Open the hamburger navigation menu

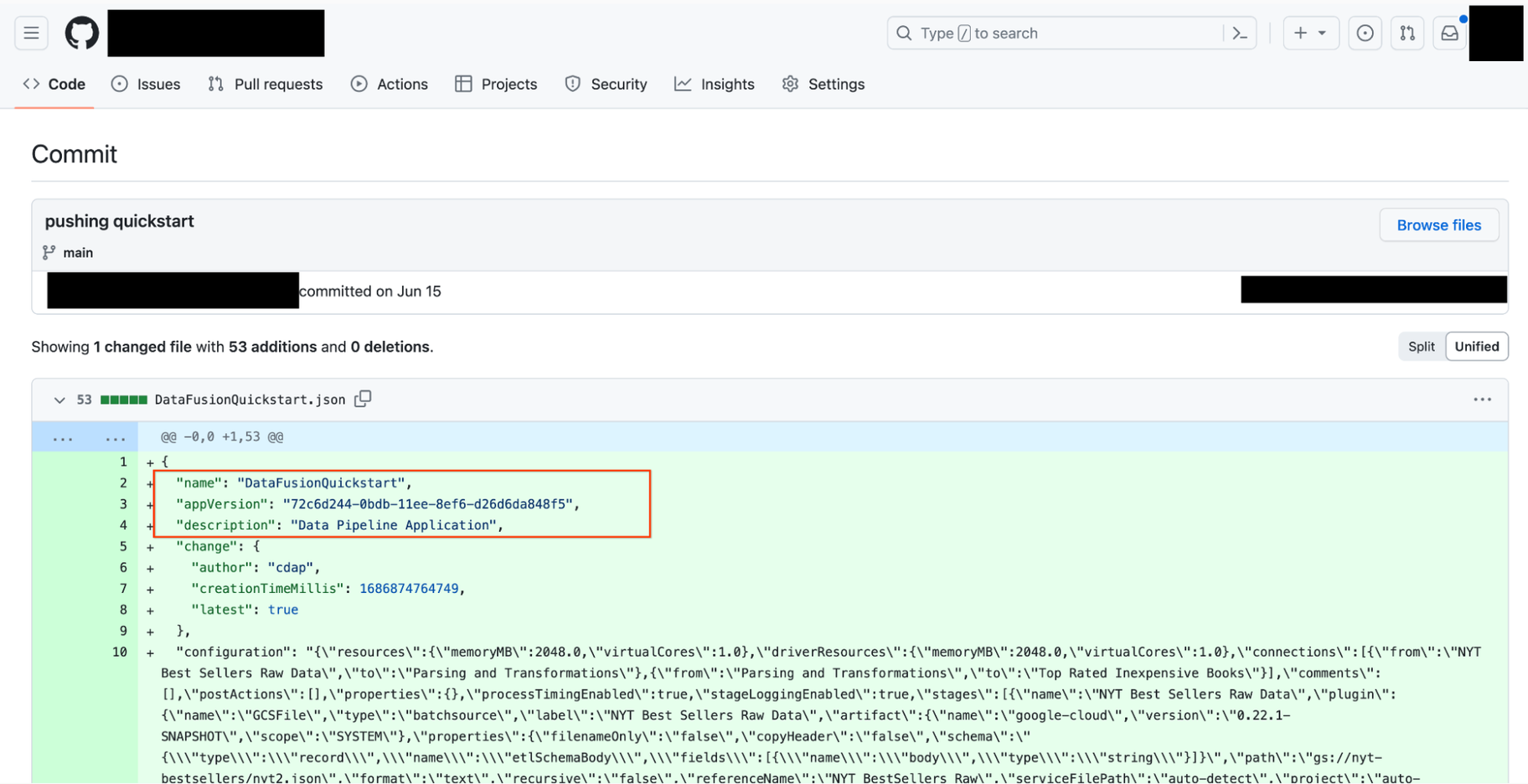[x=31, y=34]
